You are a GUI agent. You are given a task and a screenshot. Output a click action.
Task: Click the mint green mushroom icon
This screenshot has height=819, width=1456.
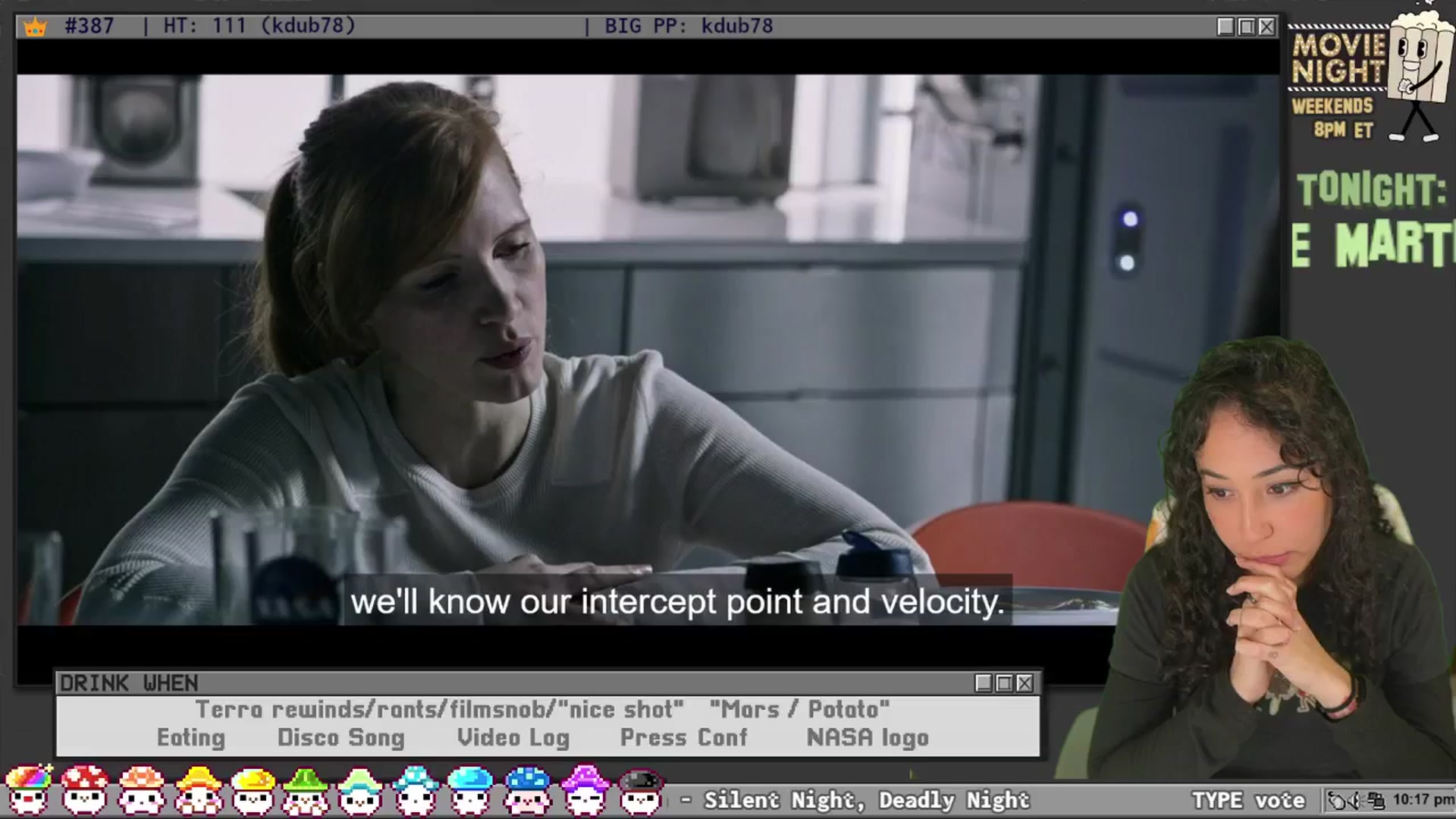tap(359, 790)
